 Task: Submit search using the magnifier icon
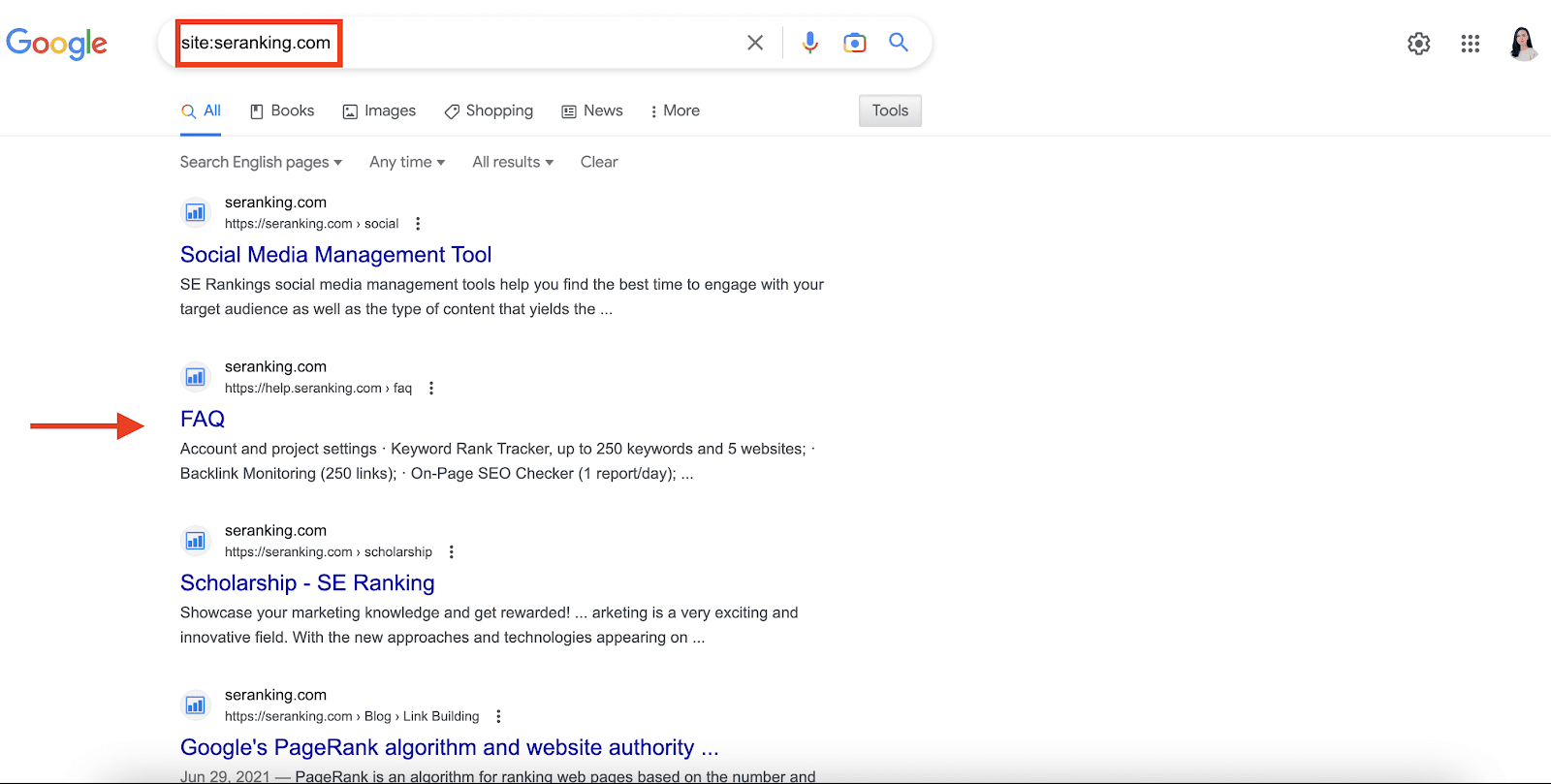pyautogui.click(x=899, y=43)
